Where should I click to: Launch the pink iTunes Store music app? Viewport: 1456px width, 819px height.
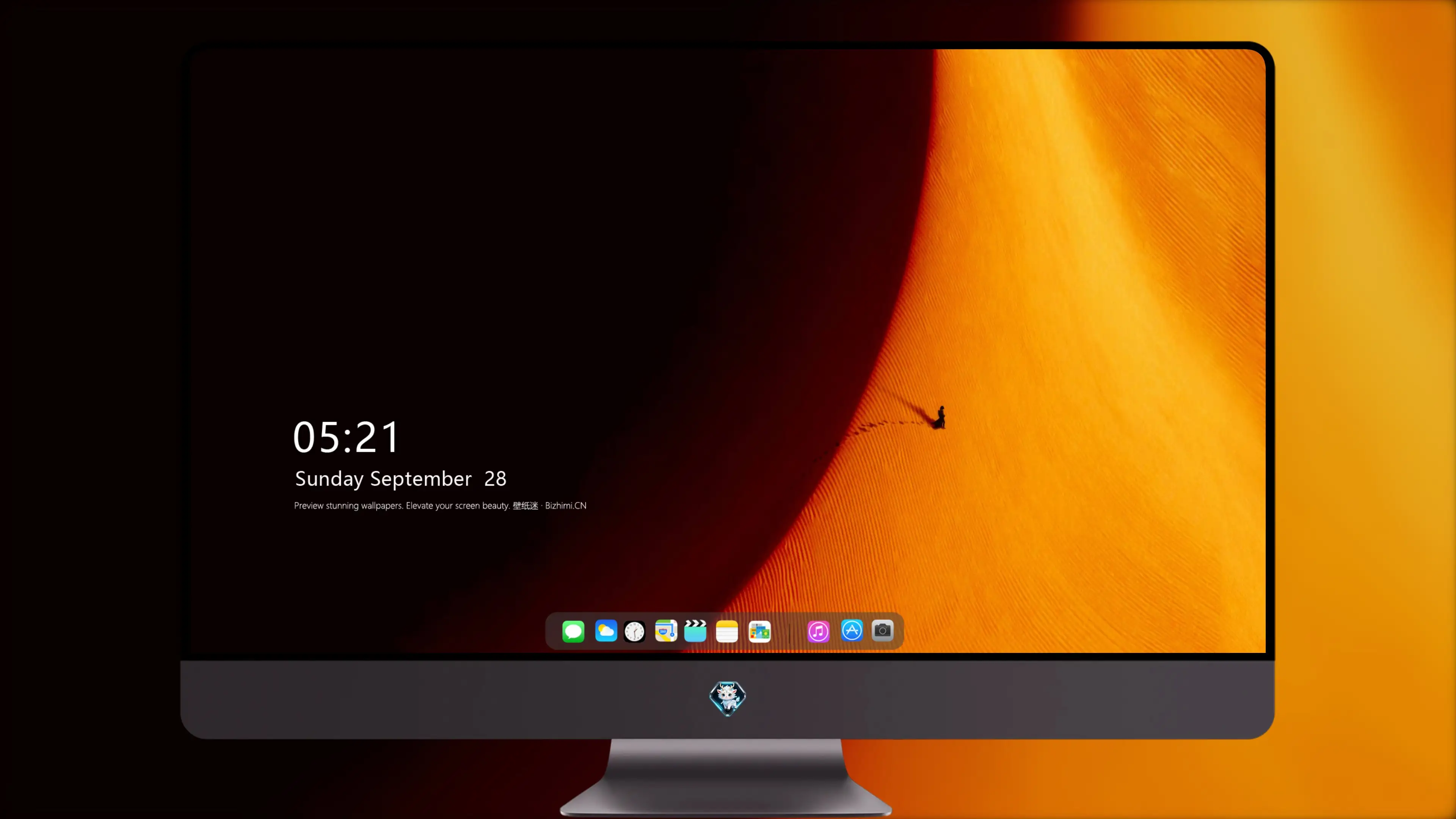coord(819,631)
